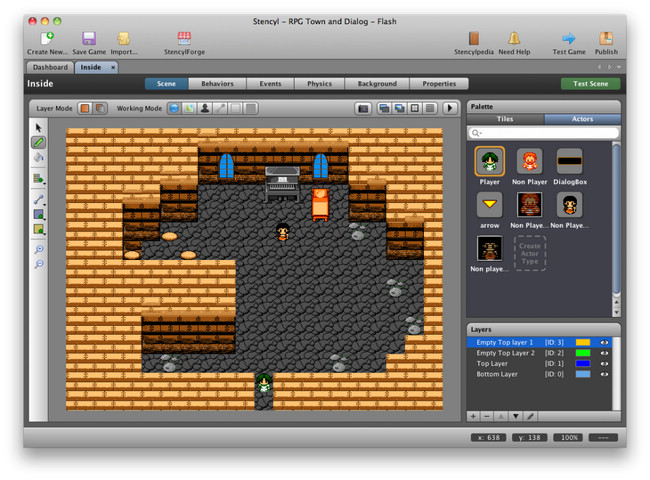The image size is (650, 480).
Task: Show previous tabs with left arrow
Action: pos(599,67)
